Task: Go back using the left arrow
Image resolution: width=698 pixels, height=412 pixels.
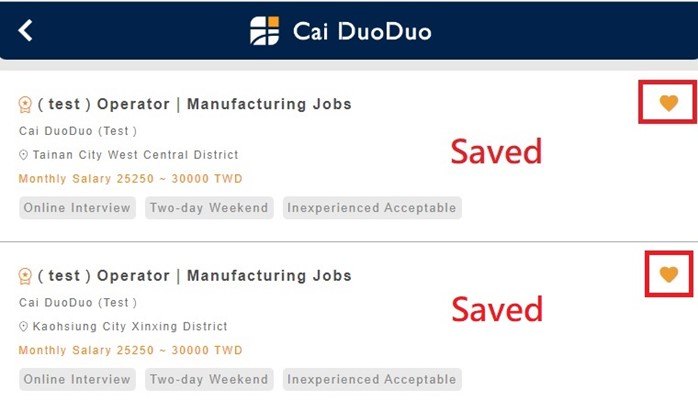Action: (26, 30)
